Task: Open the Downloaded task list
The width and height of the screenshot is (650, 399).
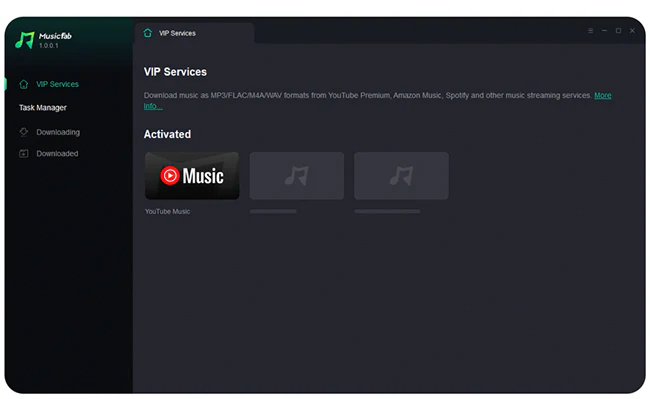Action: (x=57, y=153)
